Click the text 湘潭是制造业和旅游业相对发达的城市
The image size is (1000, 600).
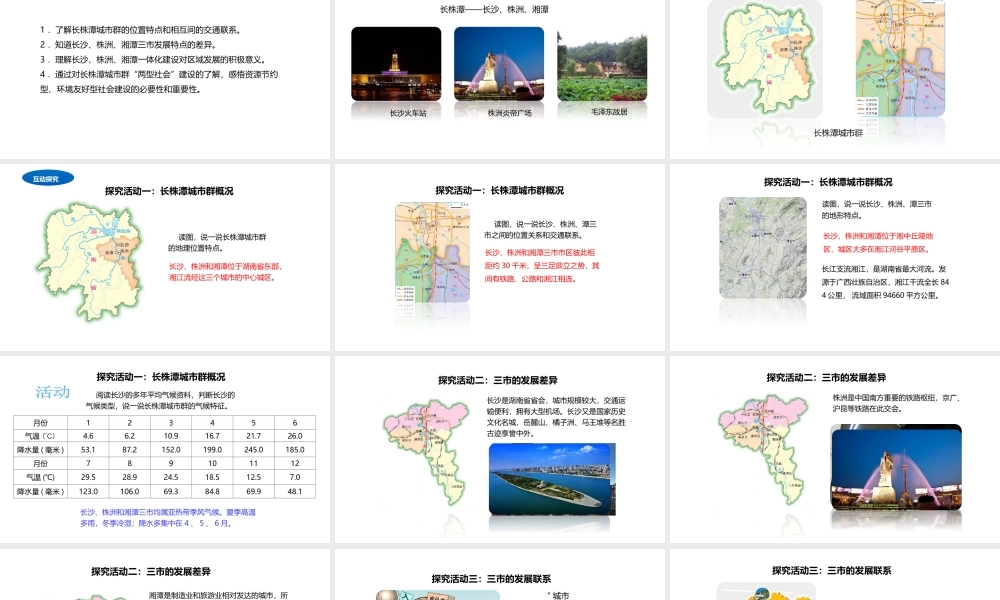[219, 596]
